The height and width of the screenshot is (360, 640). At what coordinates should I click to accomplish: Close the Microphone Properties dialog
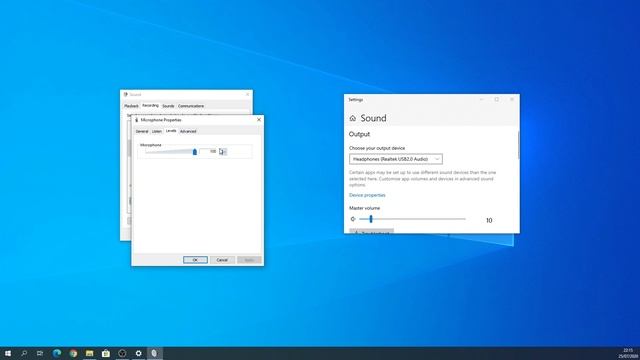coord(259,120)
